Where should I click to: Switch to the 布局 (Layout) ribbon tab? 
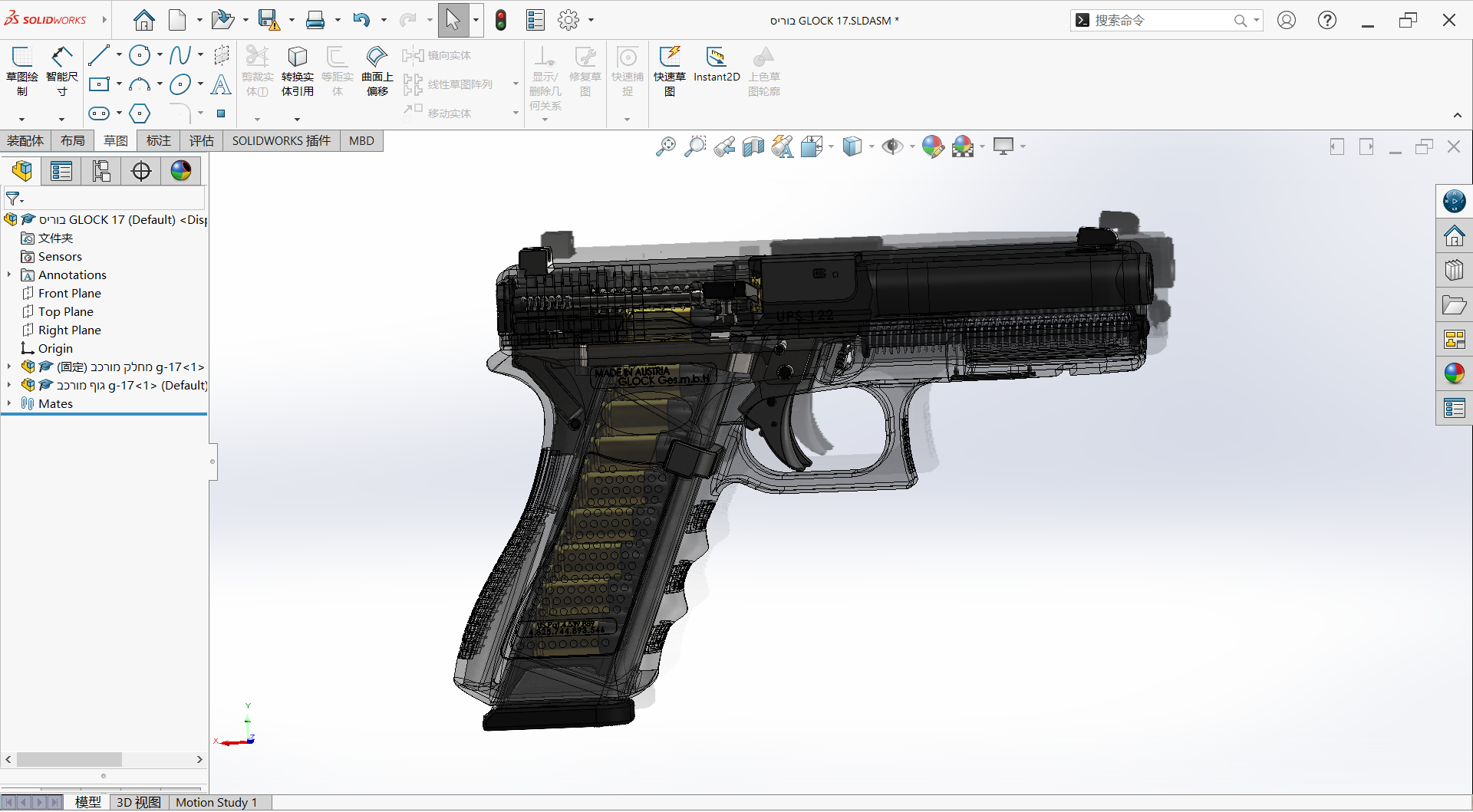coord(73,140)
